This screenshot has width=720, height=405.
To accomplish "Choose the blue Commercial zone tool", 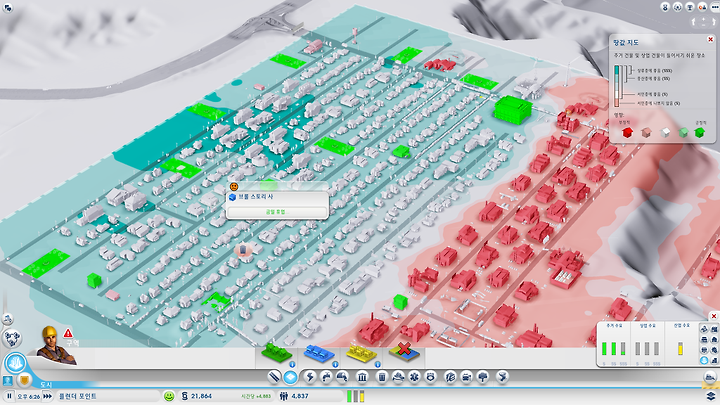I will (319, 354).
